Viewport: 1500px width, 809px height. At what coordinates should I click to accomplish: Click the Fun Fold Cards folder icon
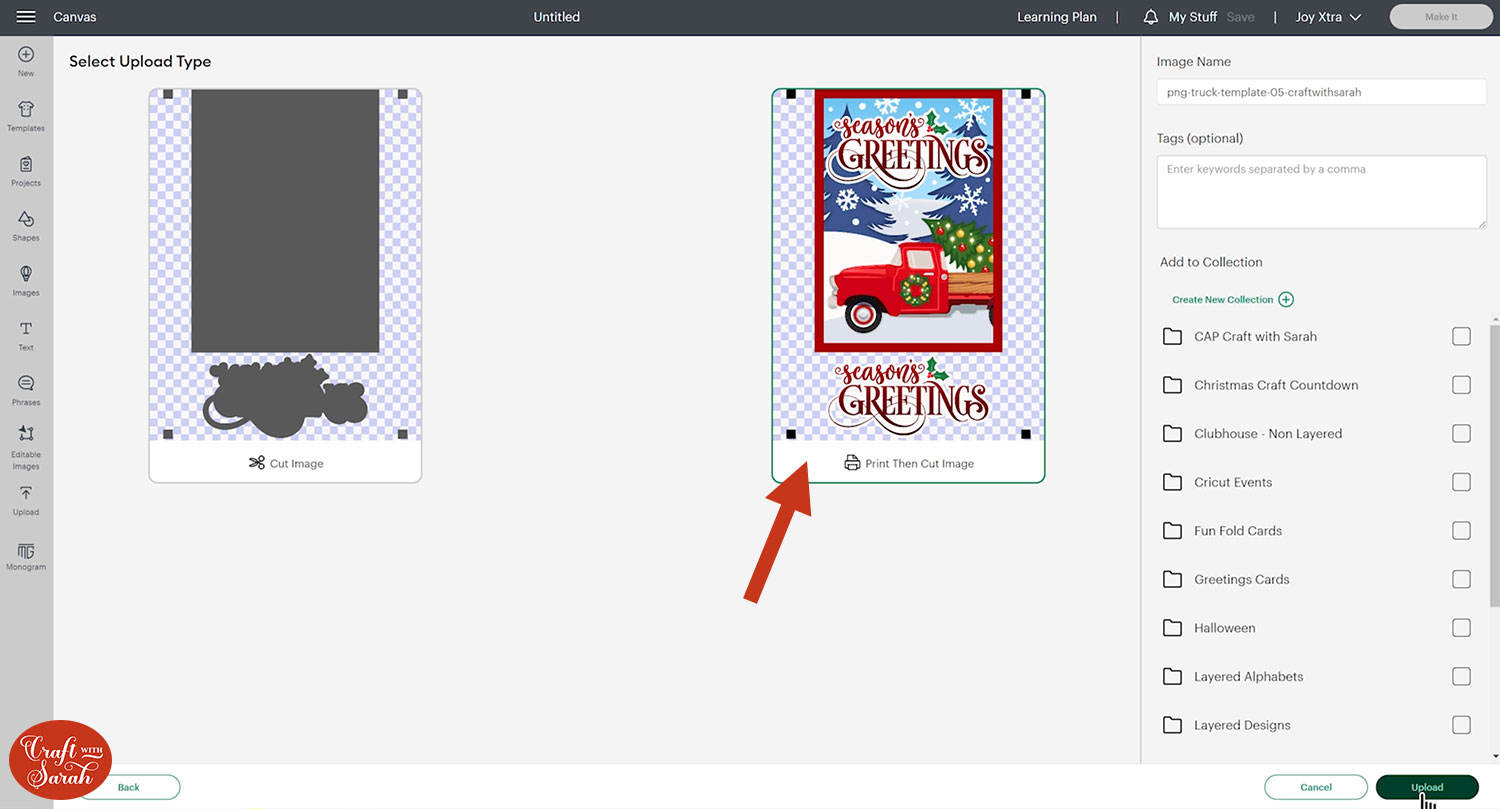pos(1172,530)
